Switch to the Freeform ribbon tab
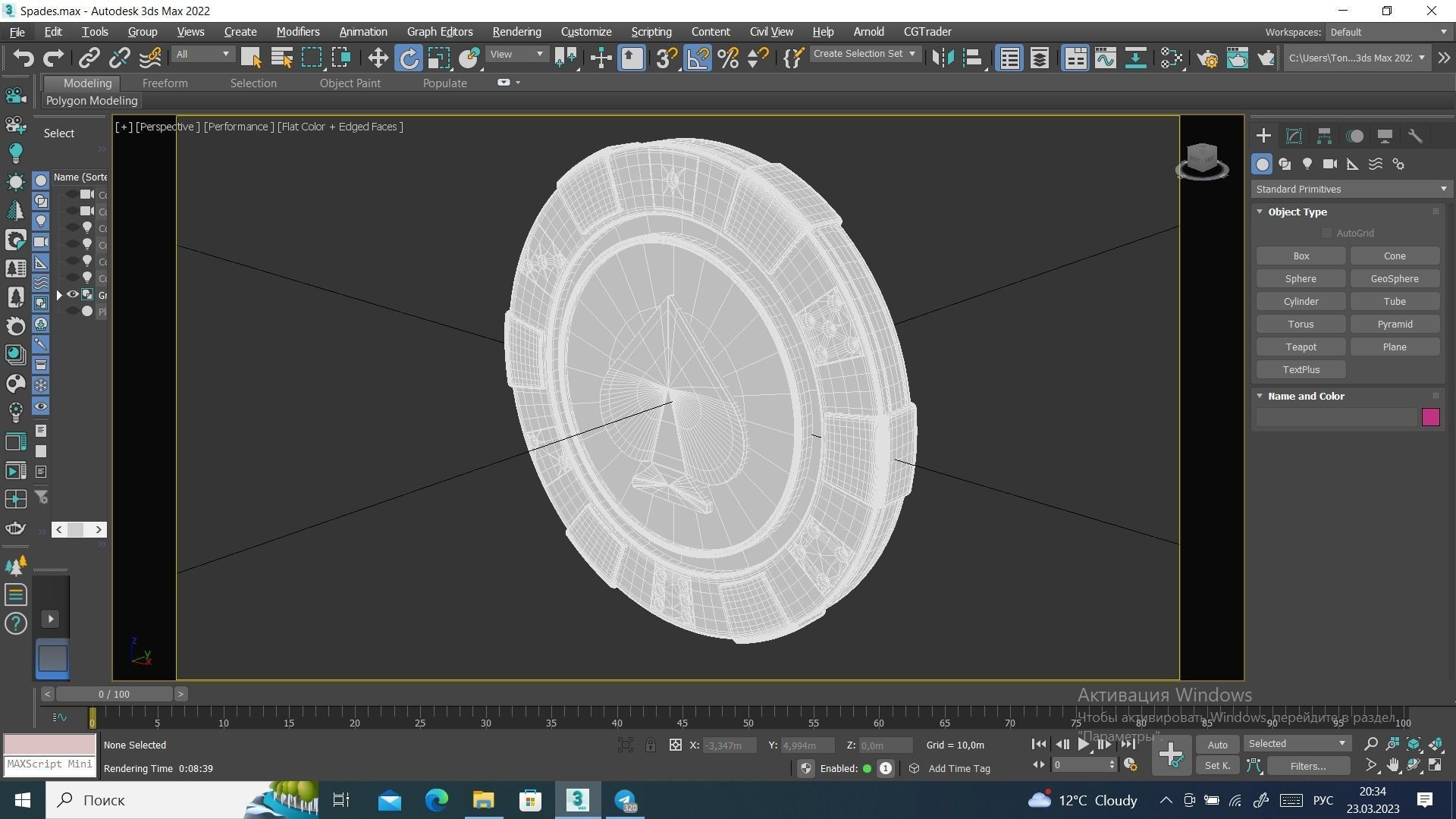This screenshot has width=1456, height=819. click(165, 83)
